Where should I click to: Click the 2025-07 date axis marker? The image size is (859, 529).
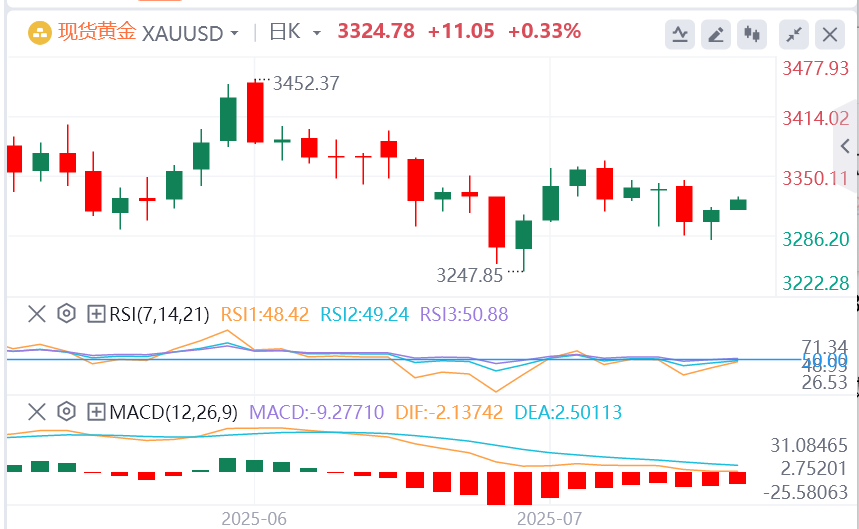[x=549, y=520]
